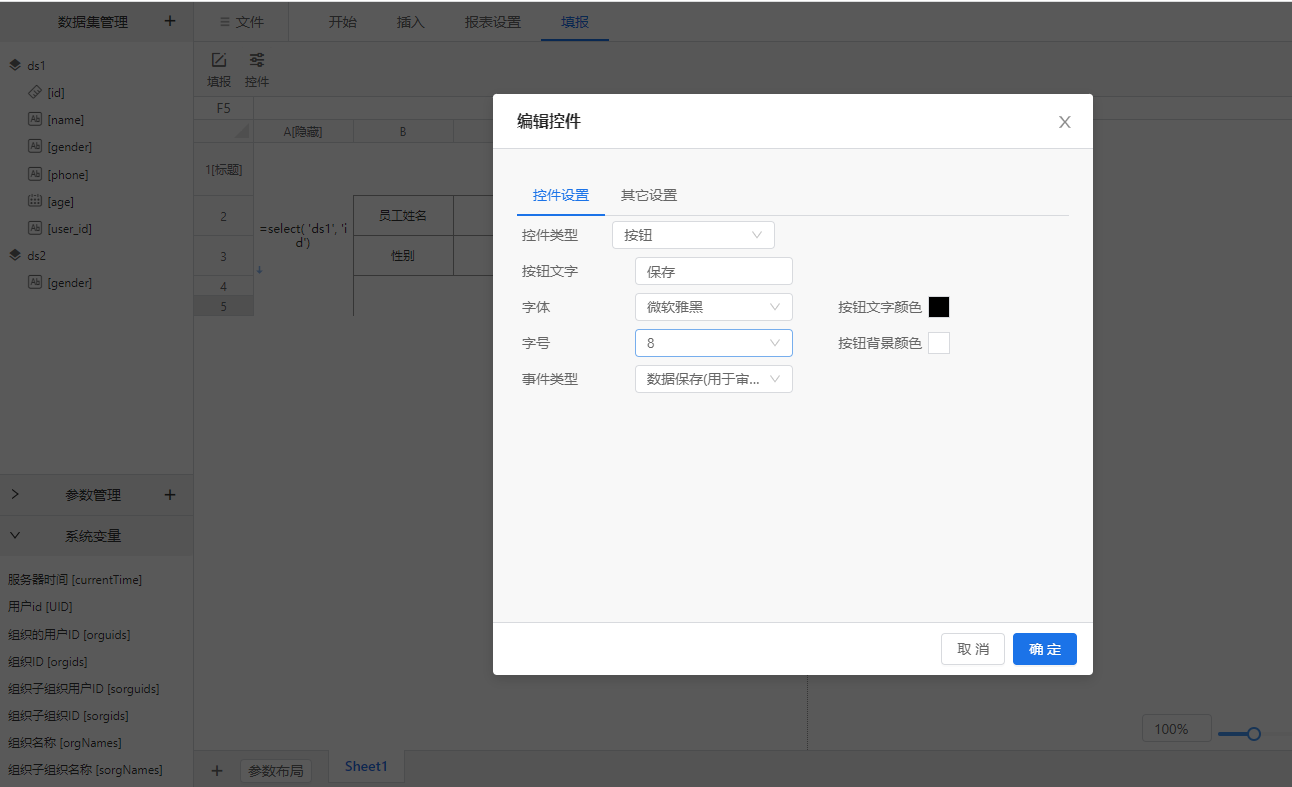Click 组织子组织用户ID [sorguids] variable
1292x787 pixels.
[84, 688]
